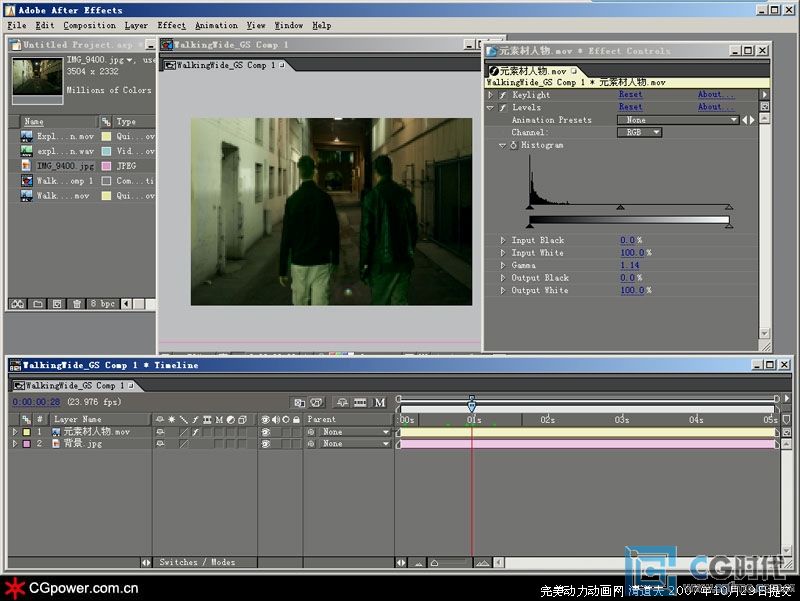Screen dimensions: 800x601
Task: Click the Effect Controls panel menu arrow
Action: click(x=764, y=95)
